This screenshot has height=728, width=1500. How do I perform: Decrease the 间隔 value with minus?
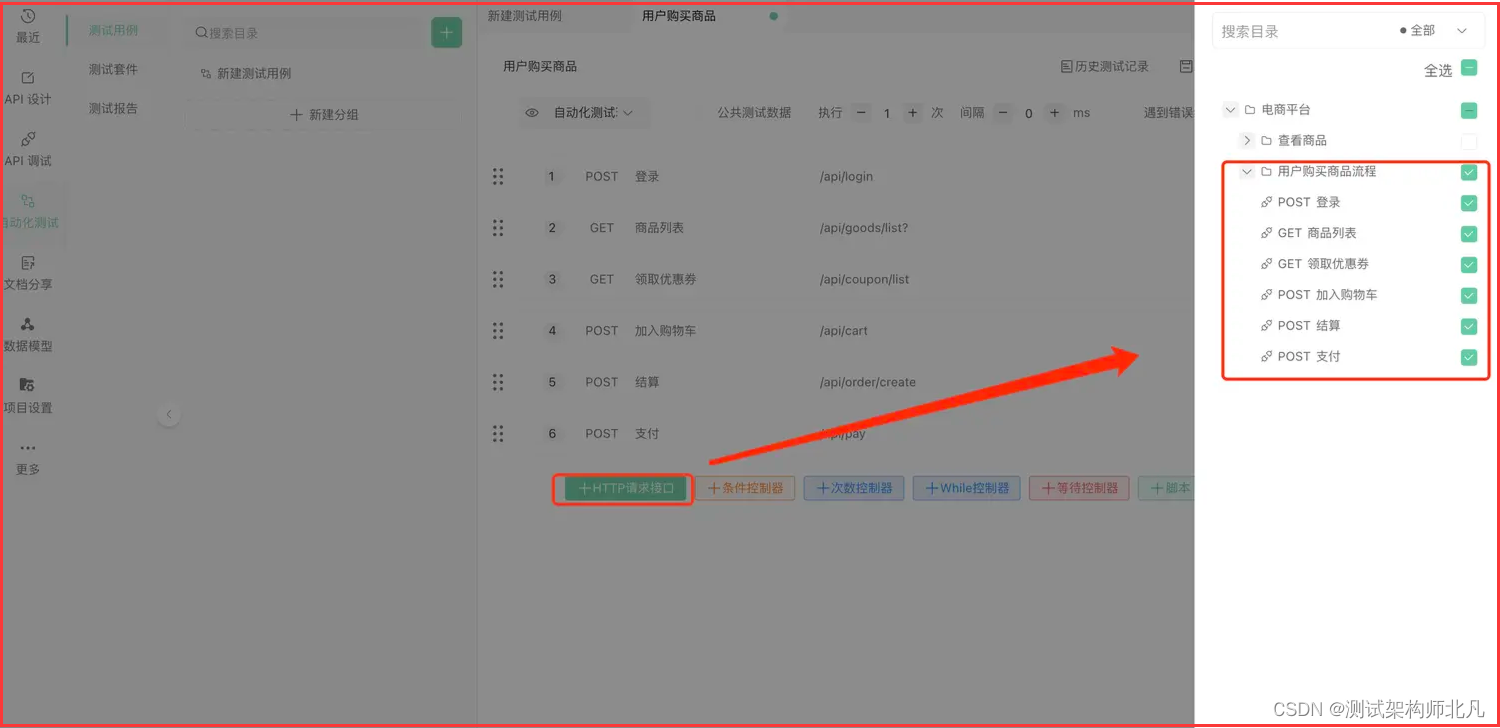[1003, 113]
